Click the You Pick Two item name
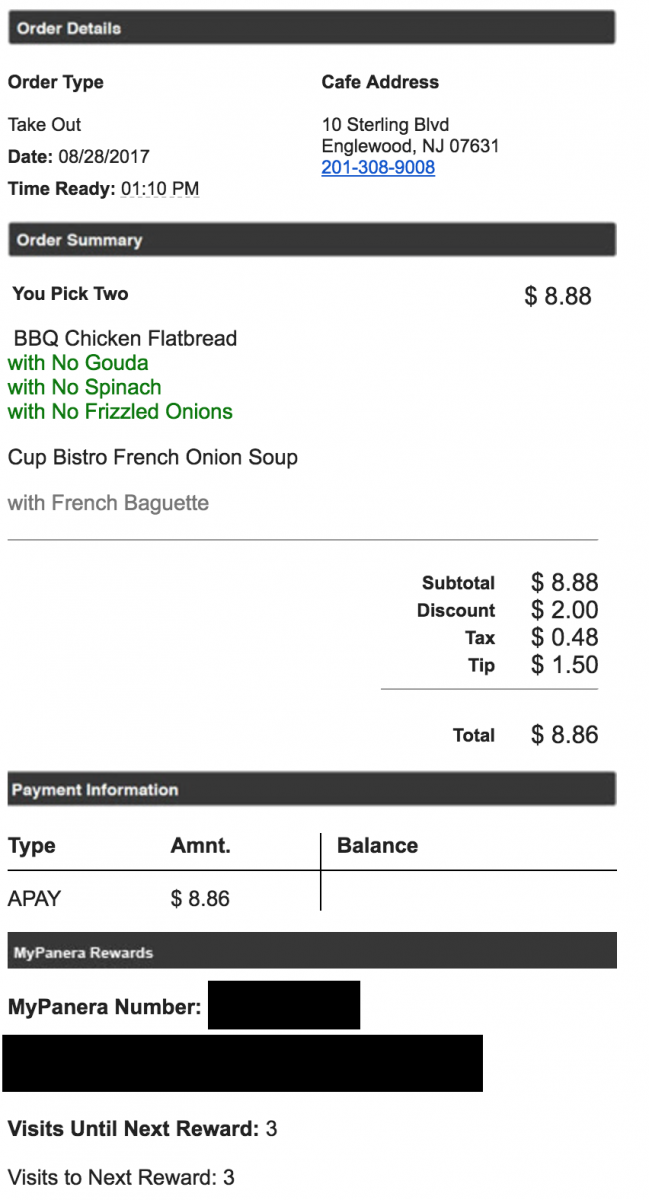The height and width of the screenshot is (1200, 649). pyautogui.click(x=70, y=294)
